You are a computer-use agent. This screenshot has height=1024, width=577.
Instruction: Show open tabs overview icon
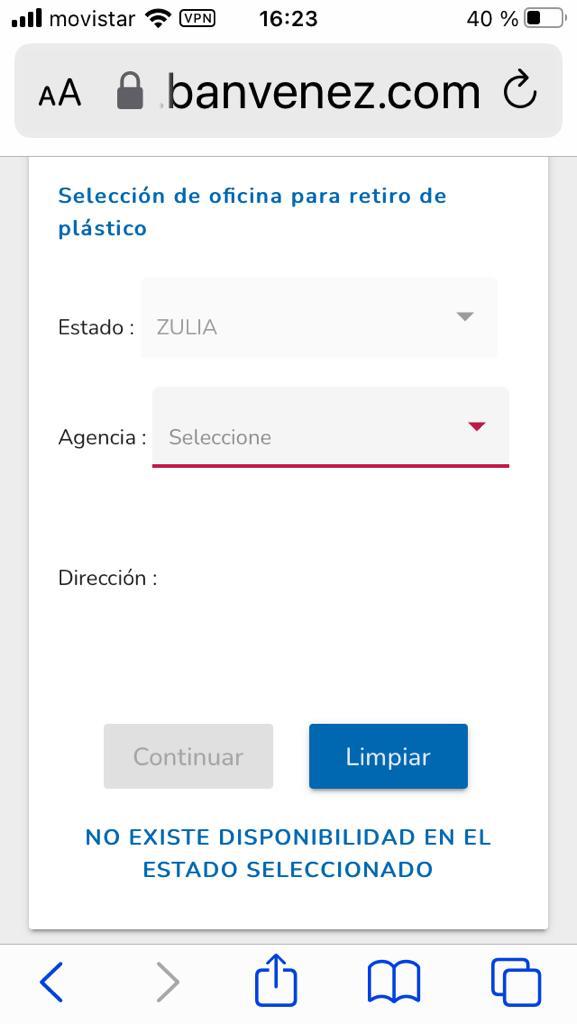pyautogui.click(x=516, y=982)
